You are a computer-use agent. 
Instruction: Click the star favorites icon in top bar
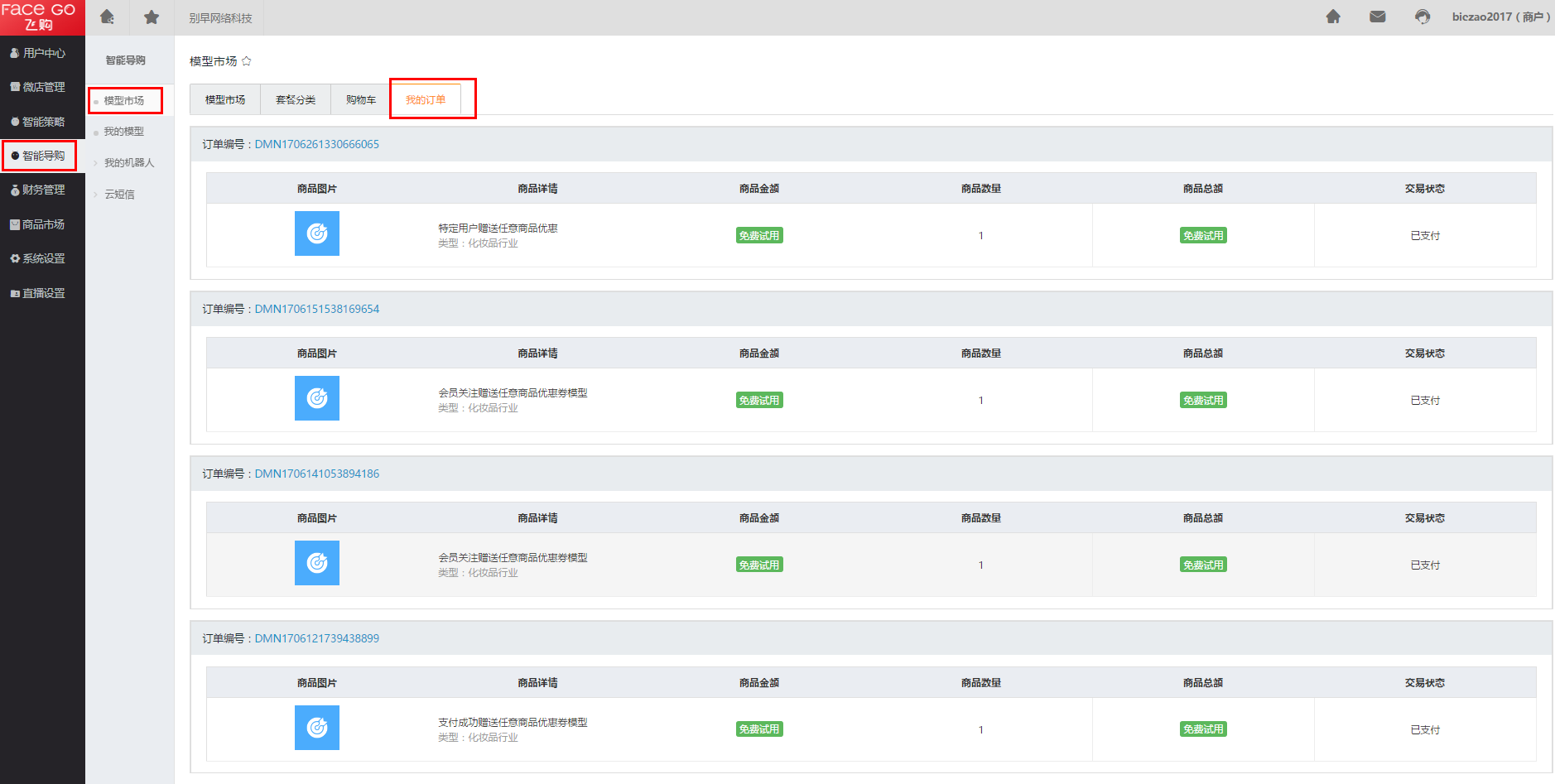152,17
